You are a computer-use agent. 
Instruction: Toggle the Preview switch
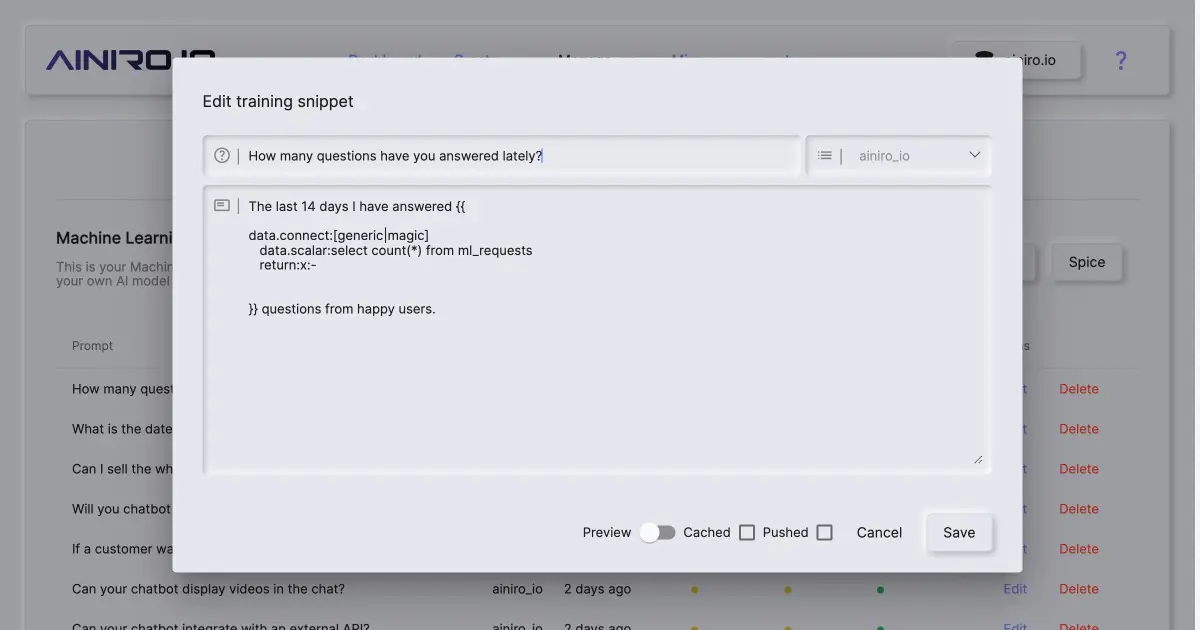click(x=658, y=533)
